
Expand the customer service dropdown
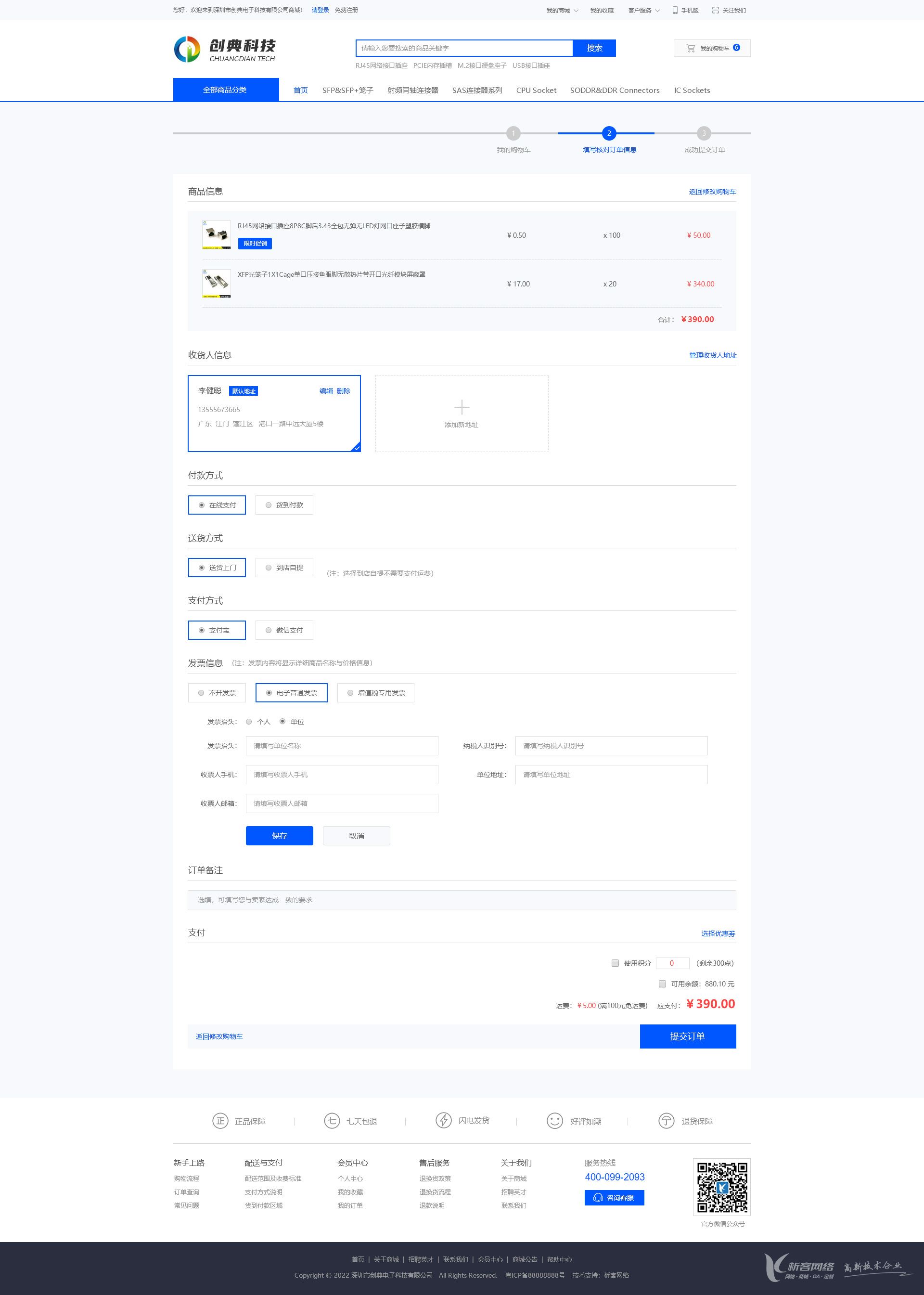(x=643, y=10)
